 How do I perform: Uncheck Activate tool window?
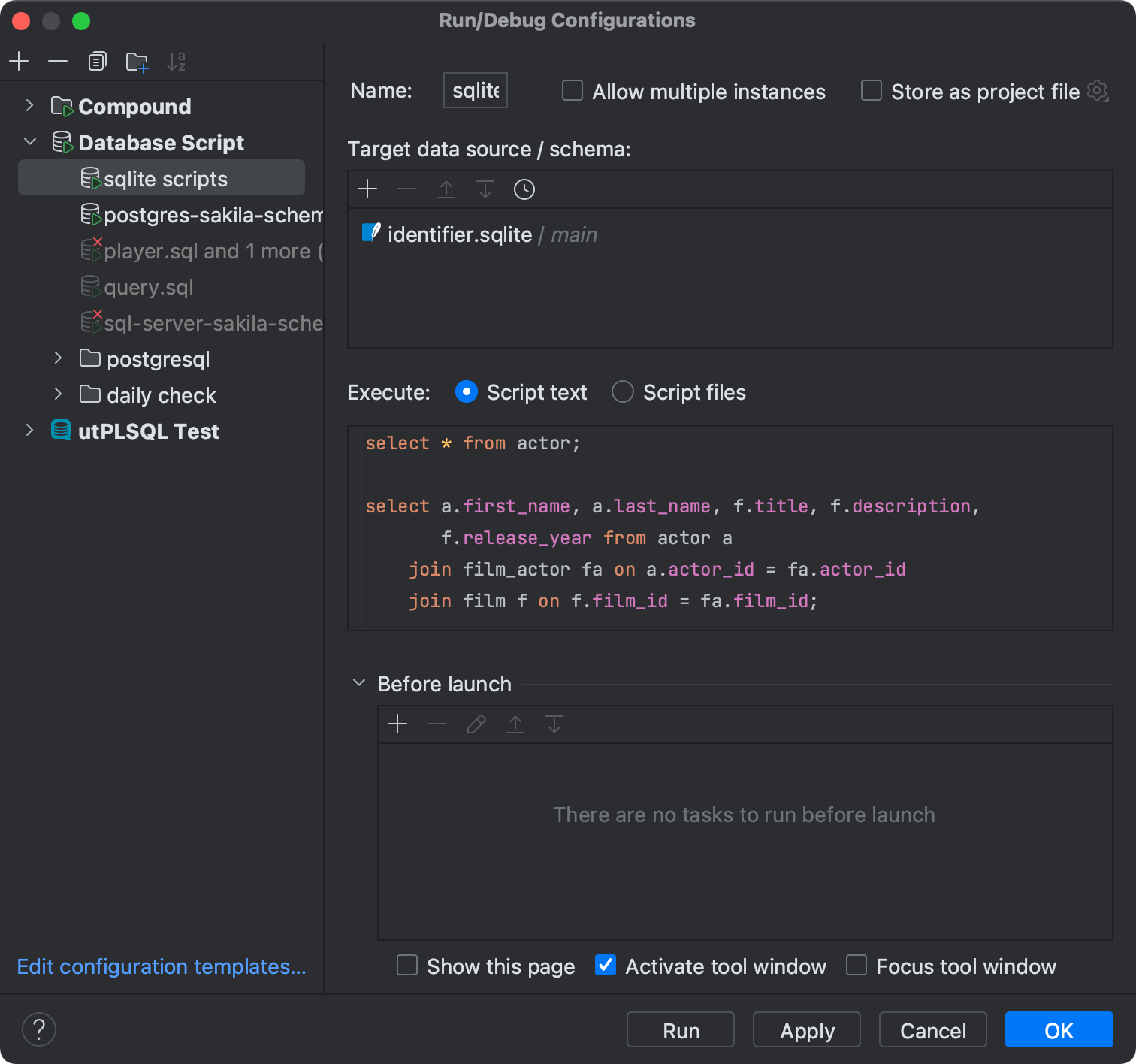coord(605,965)
